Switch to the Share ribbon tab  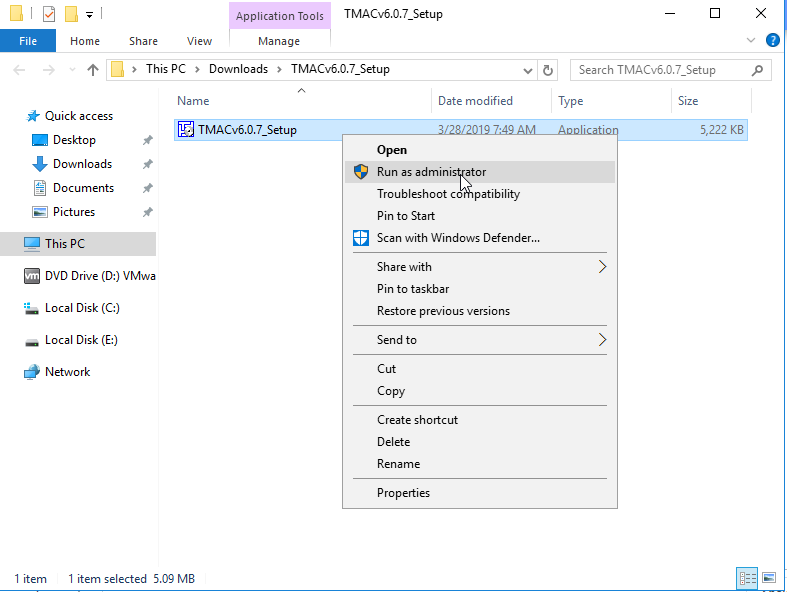pyautogui.click(x=143, y=41)
